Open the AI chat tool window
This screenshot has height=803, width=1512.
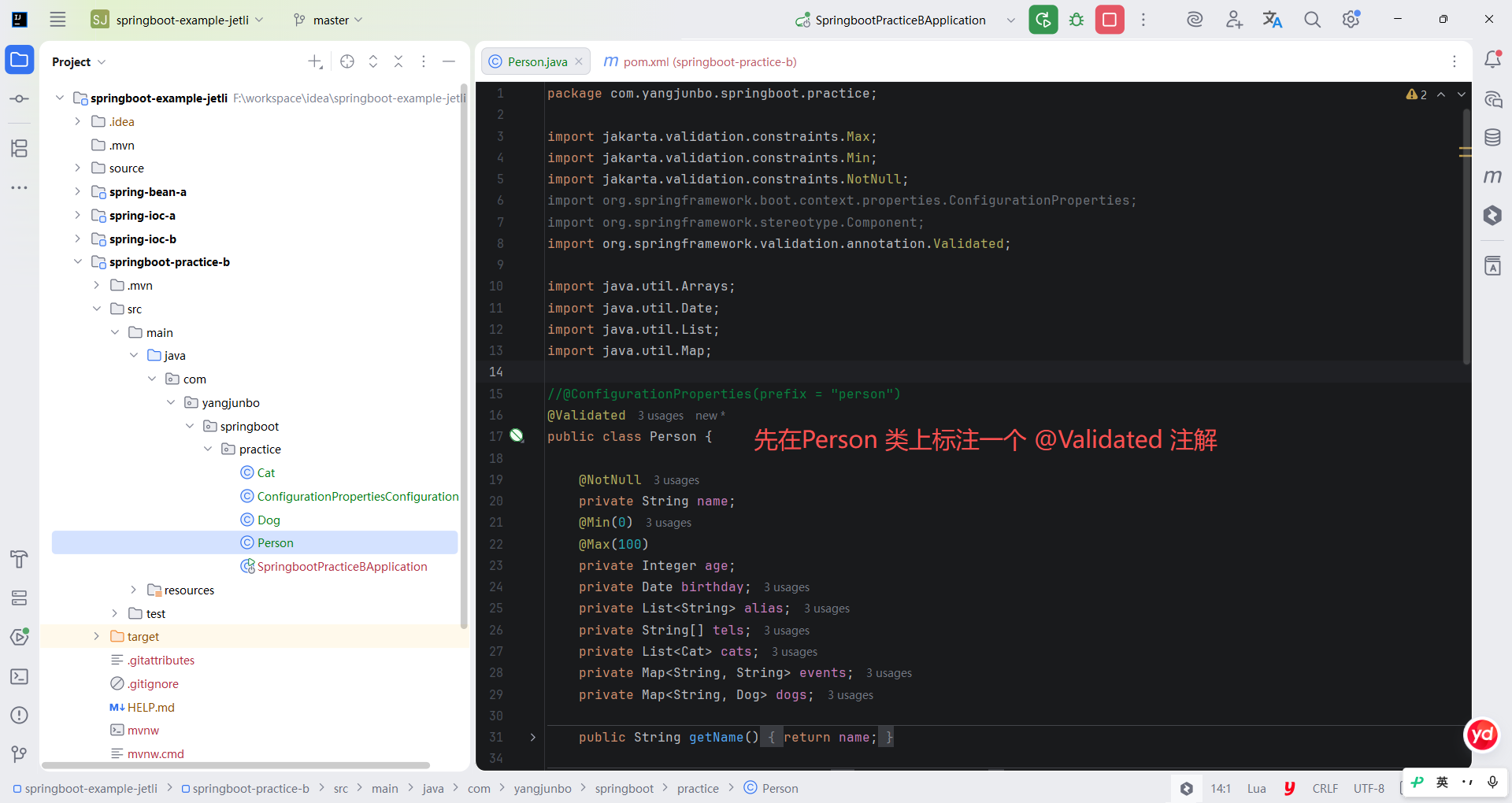coord(1492,99)
